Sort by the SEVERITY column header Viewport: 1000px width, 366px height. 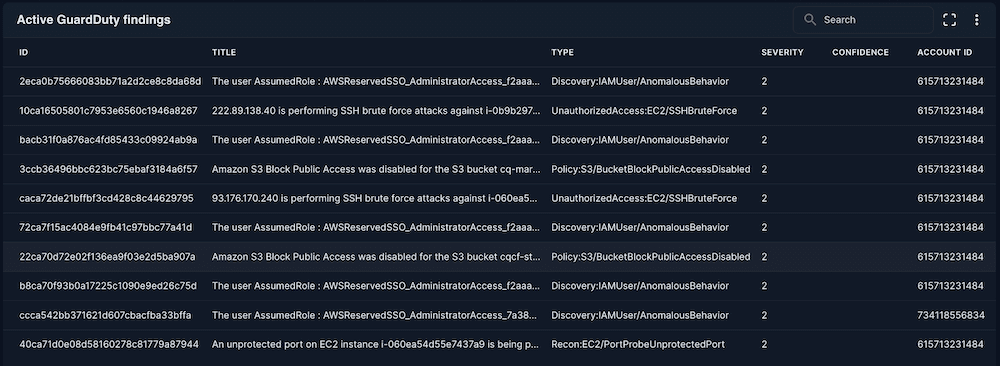point(782,52)
